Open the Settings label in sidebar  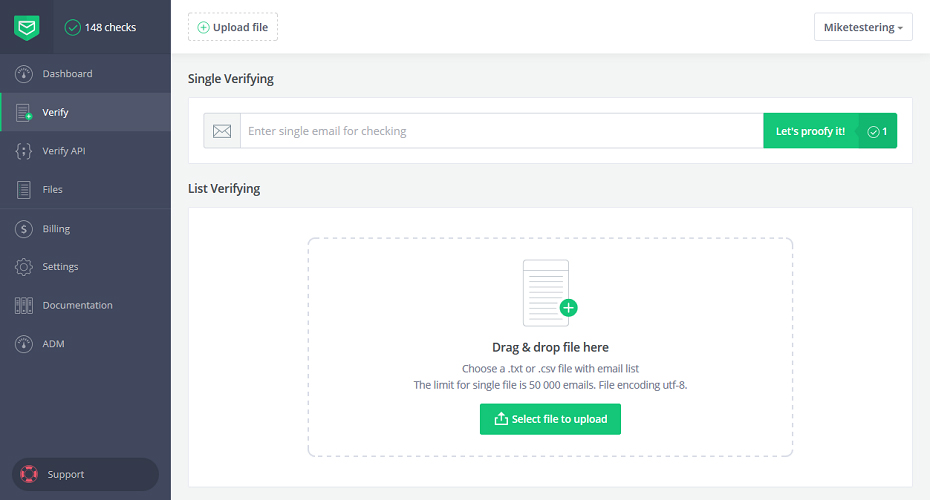point(60,267)
